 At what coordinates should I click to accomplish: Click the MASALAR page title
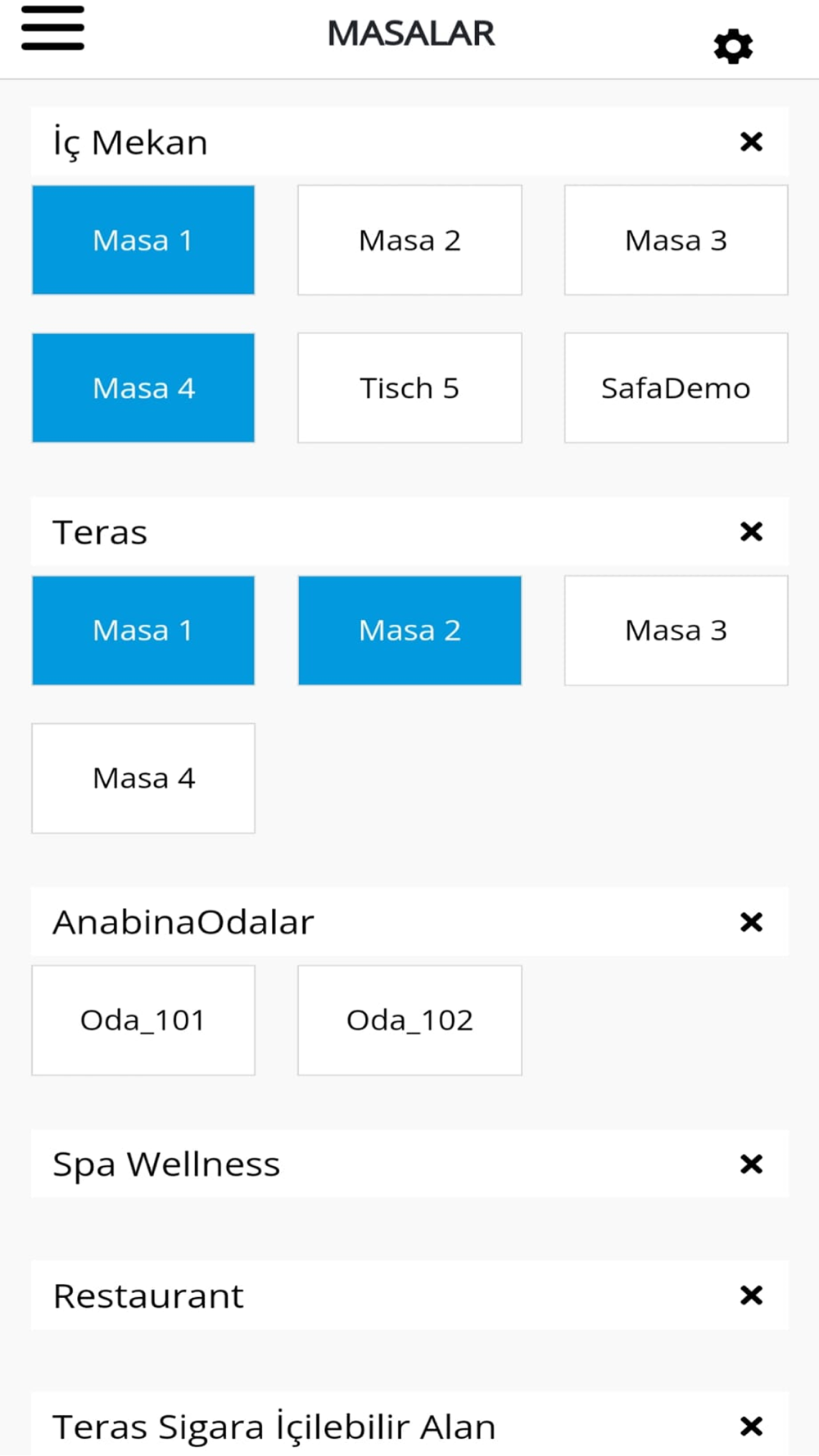pyautogui.click(x=410, y=34)
